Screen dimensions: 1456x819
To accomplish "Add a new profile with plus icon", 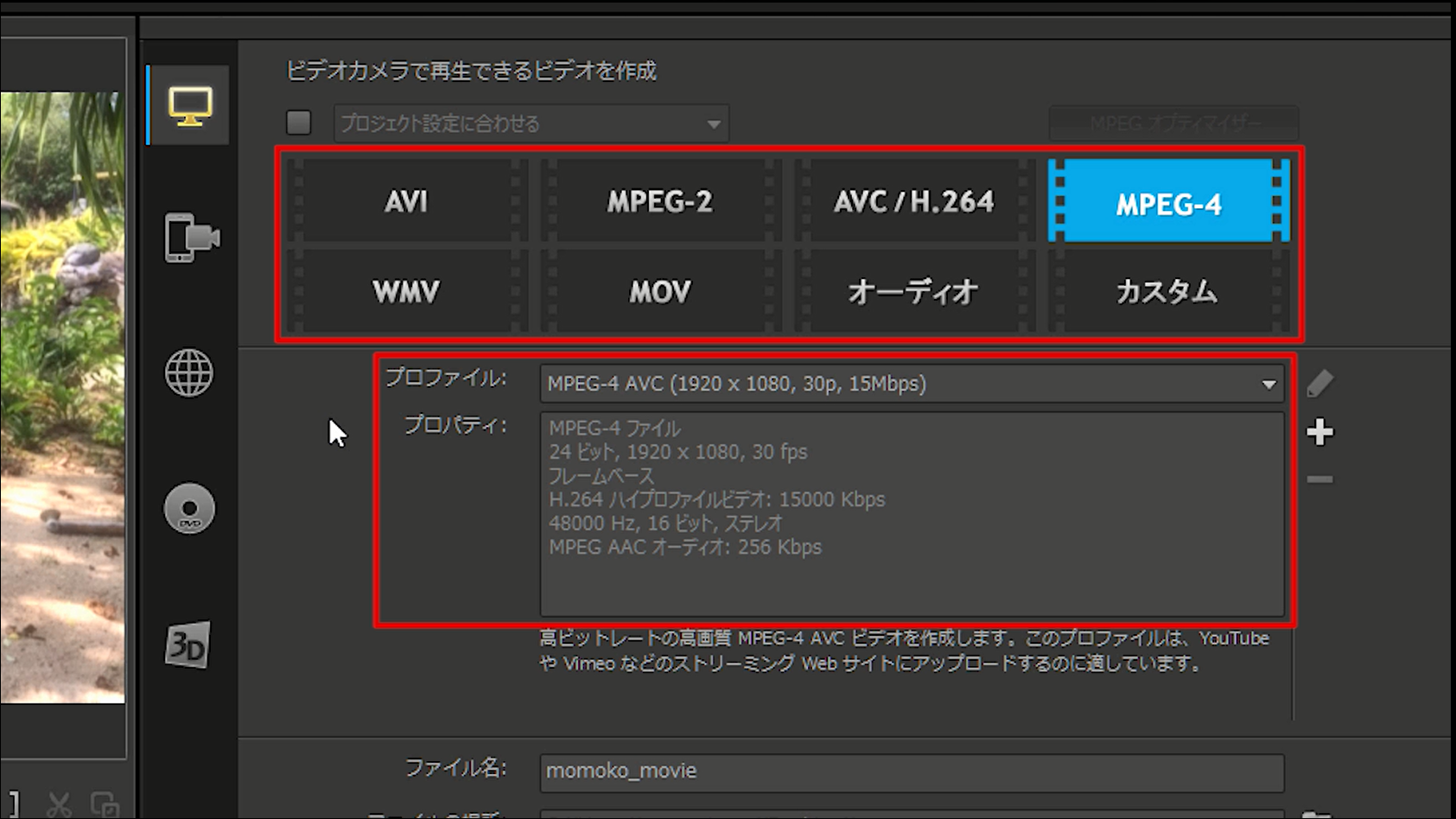I will click(1319, 432).
